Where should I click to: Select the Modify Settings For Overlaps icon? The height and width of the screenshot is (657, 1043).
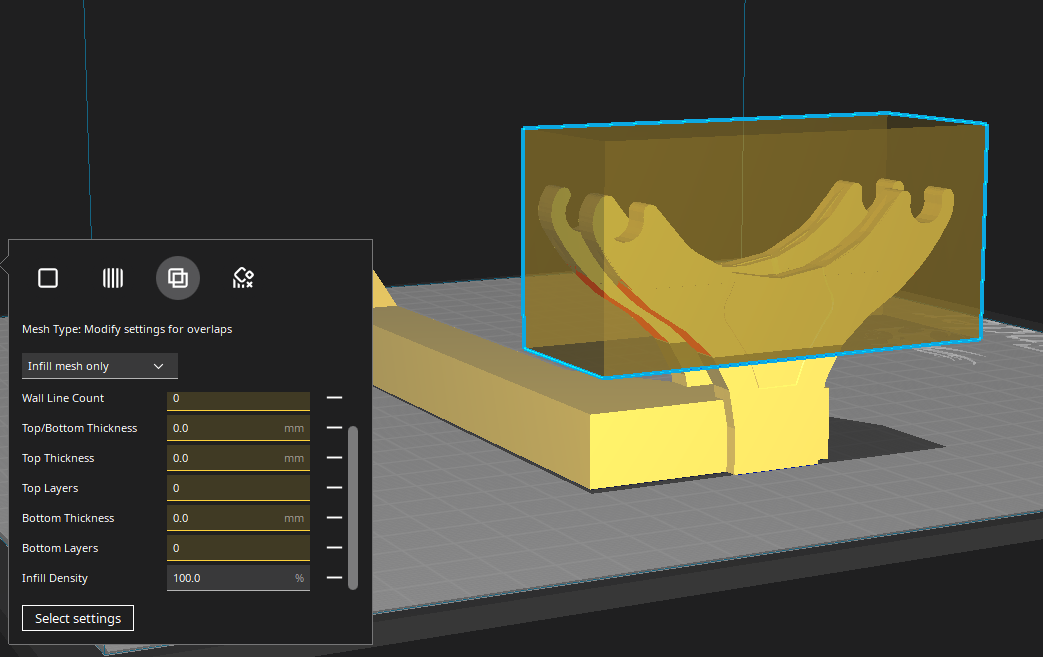pyautogui.click(x=177, y=277)
